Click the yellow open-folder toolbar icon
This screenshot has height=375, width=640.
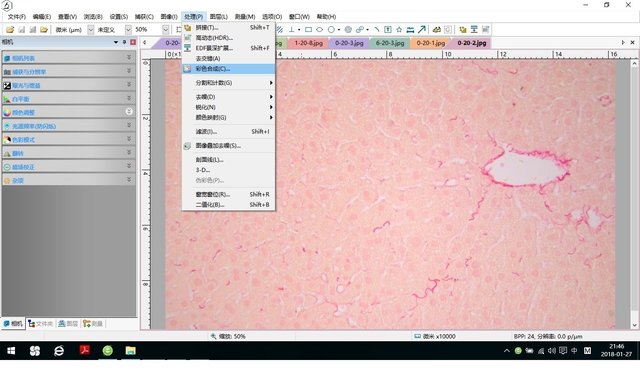point(10,29)
